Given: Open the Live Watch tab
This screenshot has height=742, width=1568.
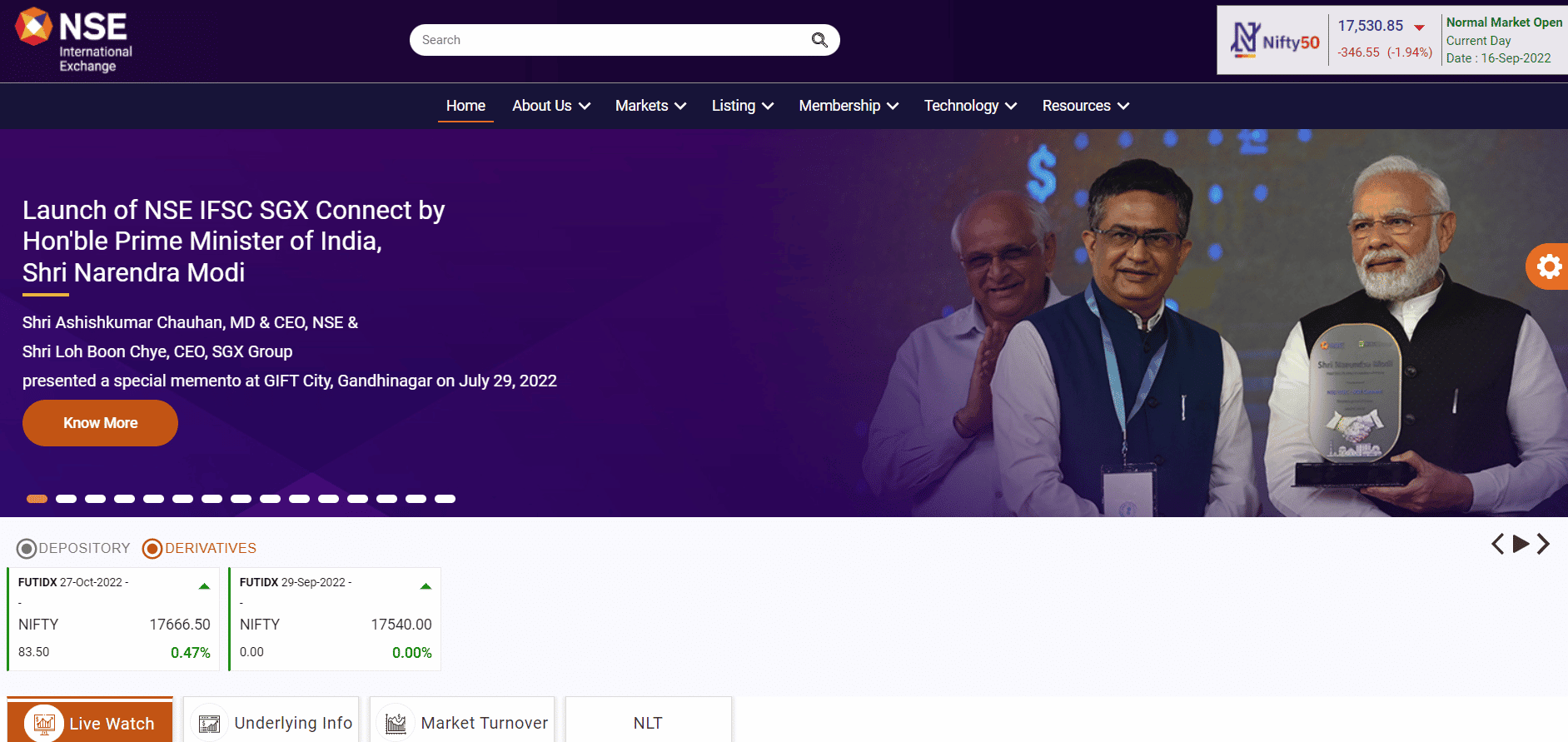Looking at the screenshot, I should (x=90, y=721).
